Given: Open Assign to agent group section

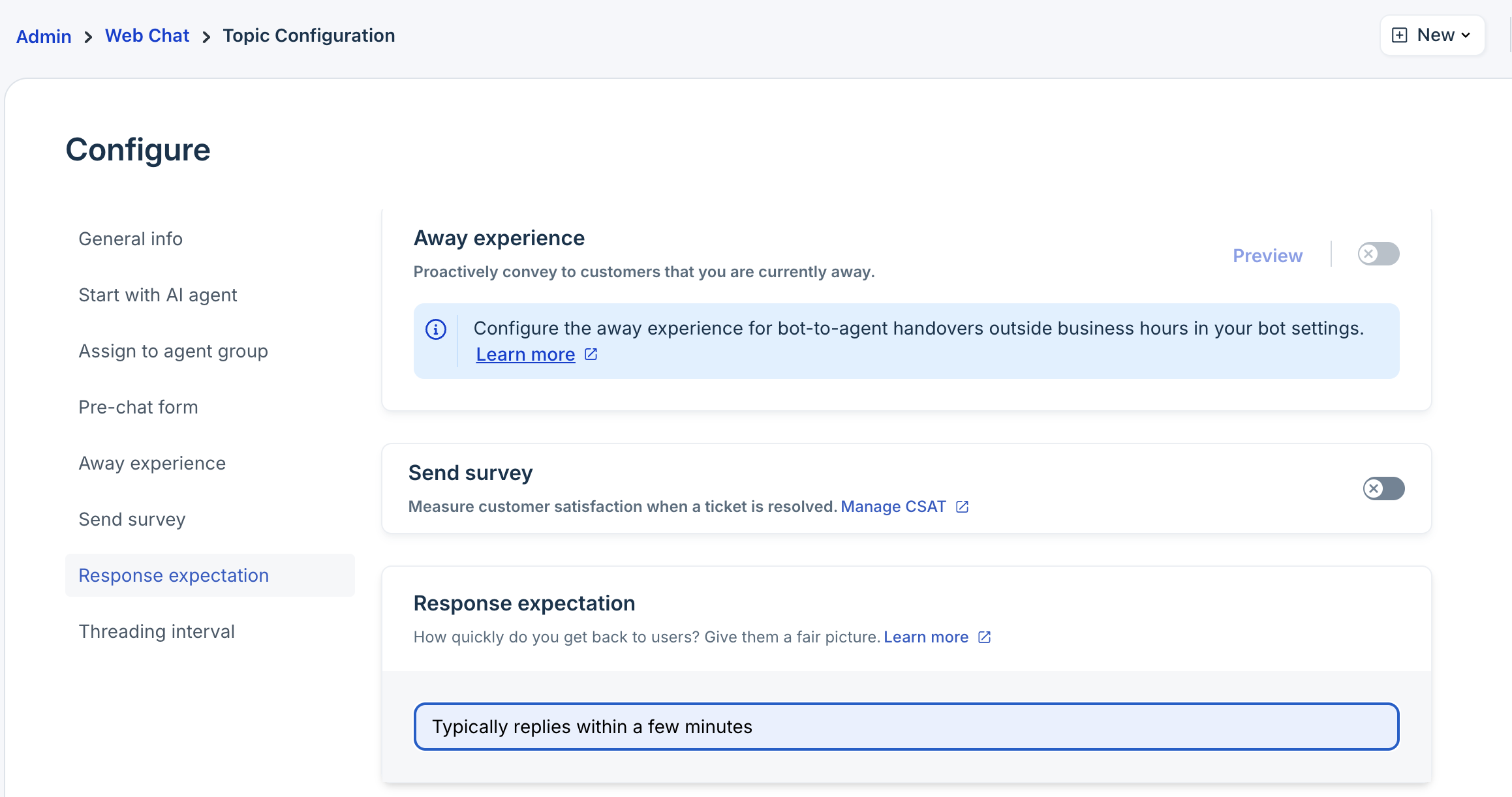Looking at the screenshot, I should tap(173, 351).
